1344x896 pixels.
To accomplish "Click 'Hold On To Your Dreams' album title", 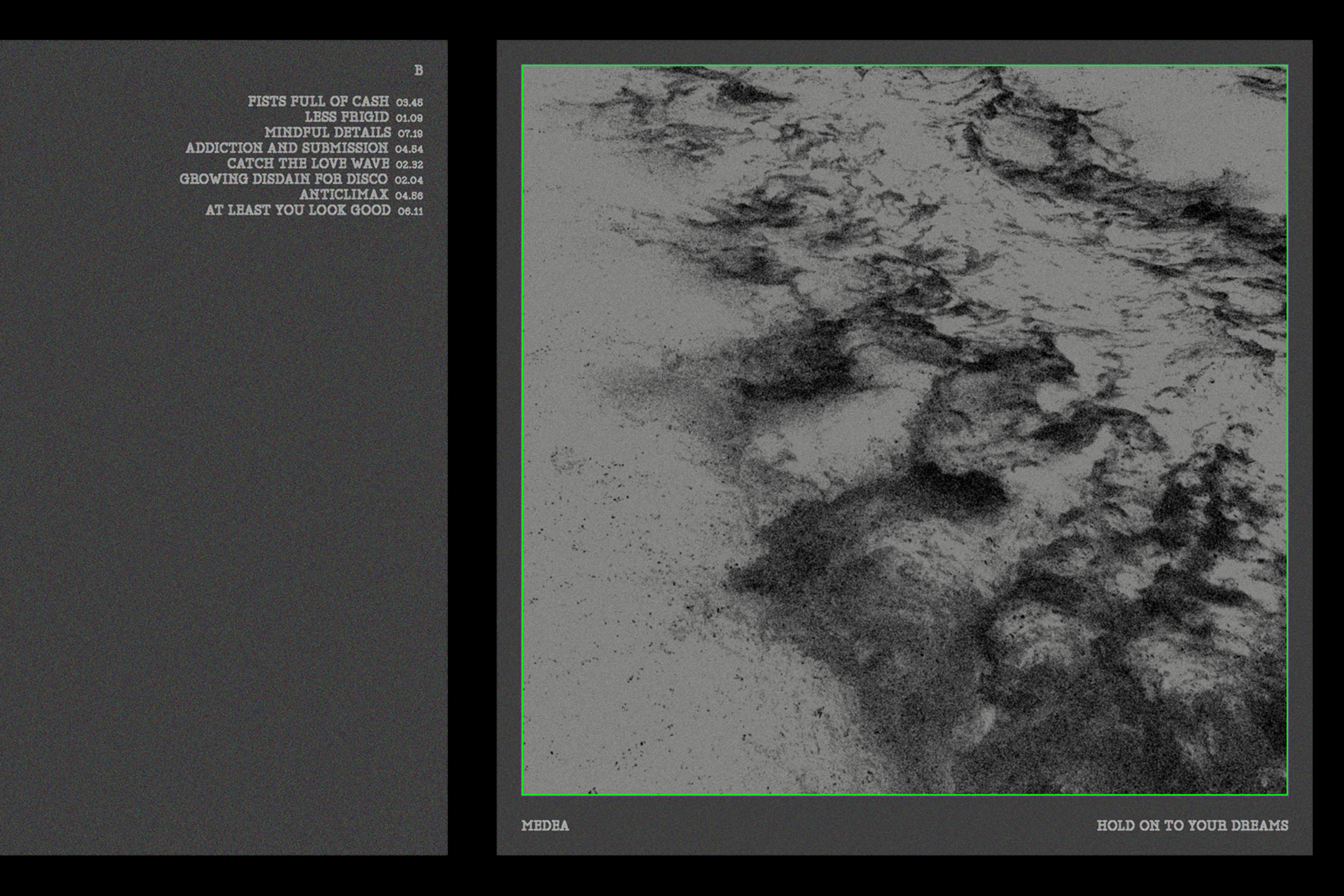I will tap(1192, 826).
